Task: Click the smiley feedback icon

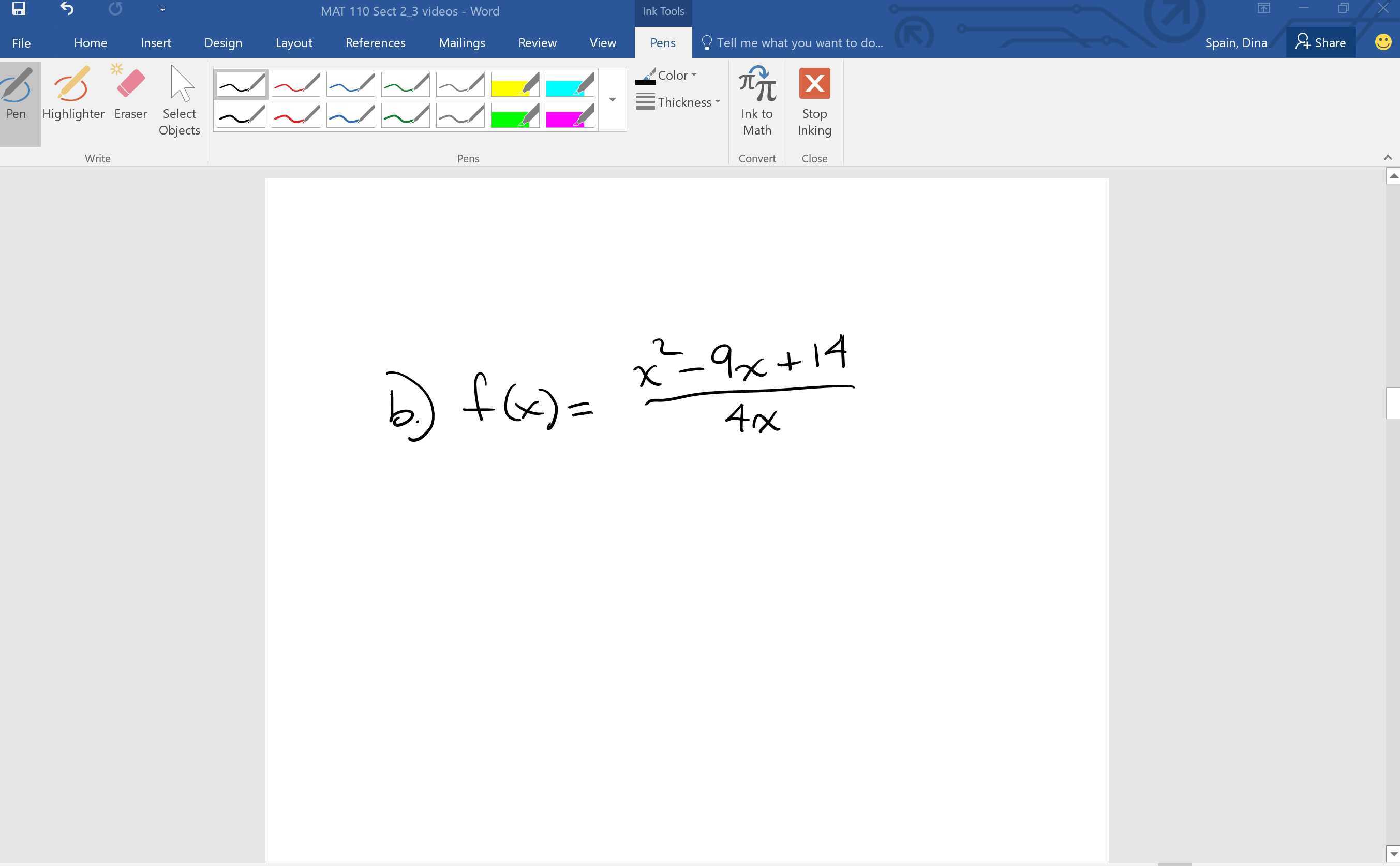Action: point(1382,42)
